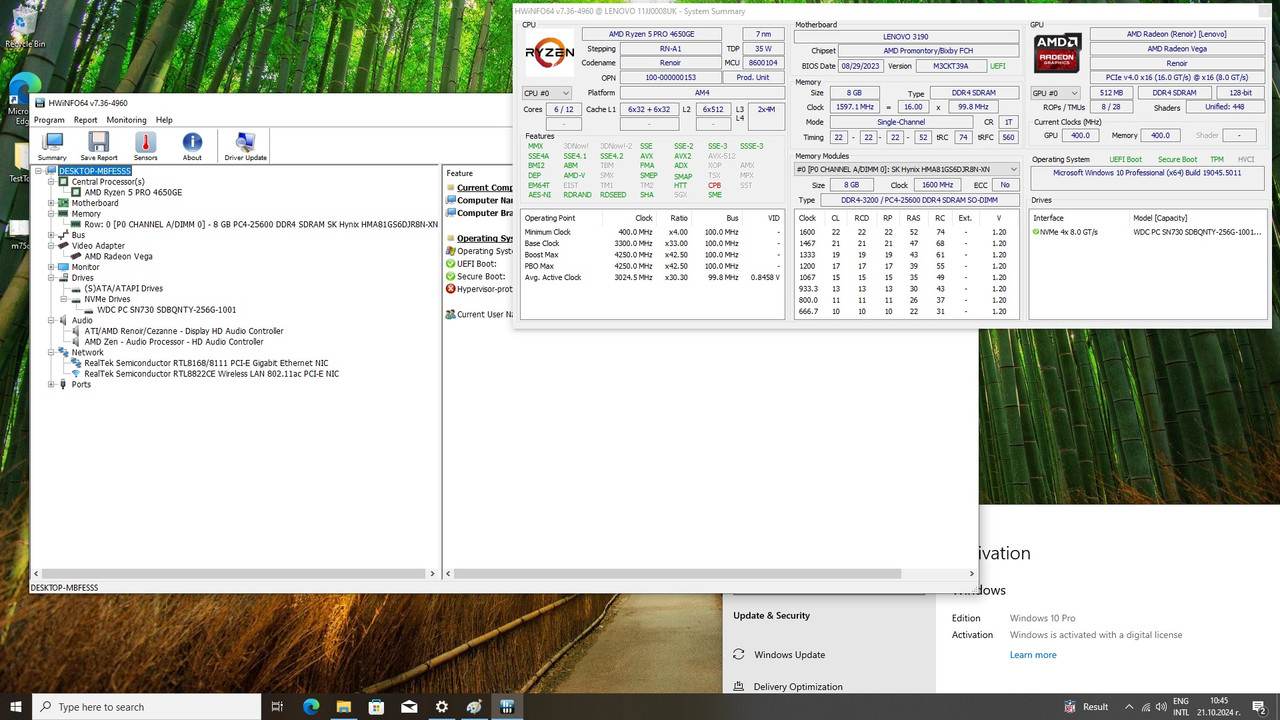The height and width of the screenshot is (720, 1280).
Task: Click the taskbar search box
Action: point(145,706)
